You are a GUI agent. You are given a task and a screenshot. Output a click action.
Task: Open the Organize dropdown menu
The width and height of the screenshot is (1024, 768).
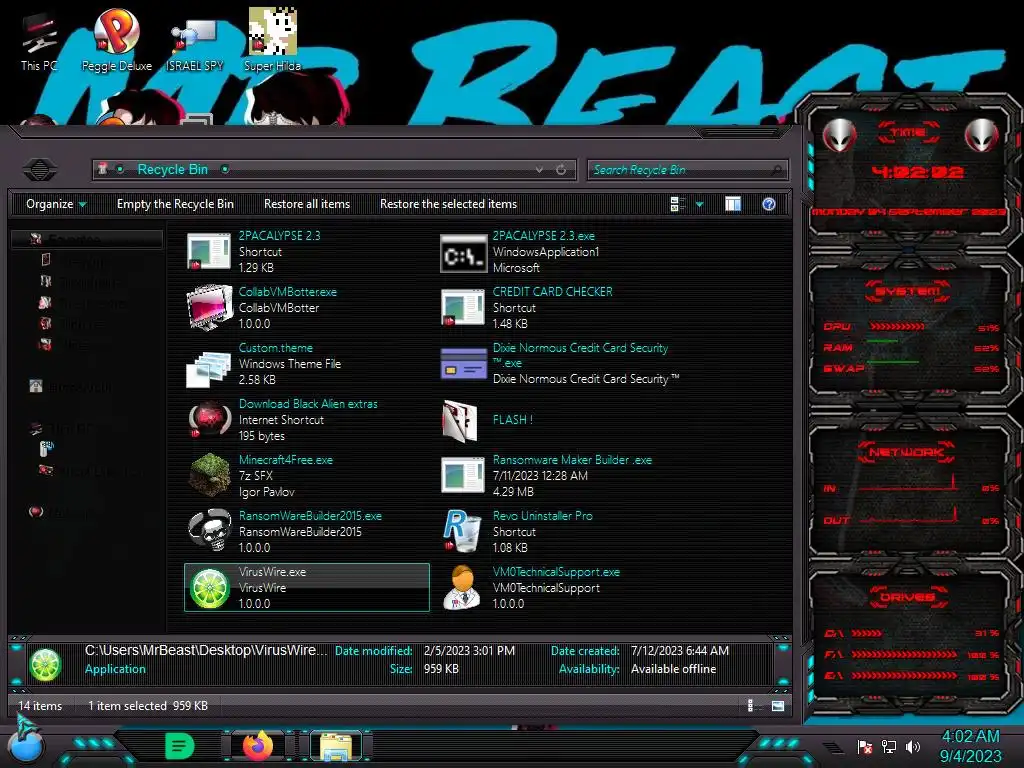pyautogui.click(x=56, y=204)
